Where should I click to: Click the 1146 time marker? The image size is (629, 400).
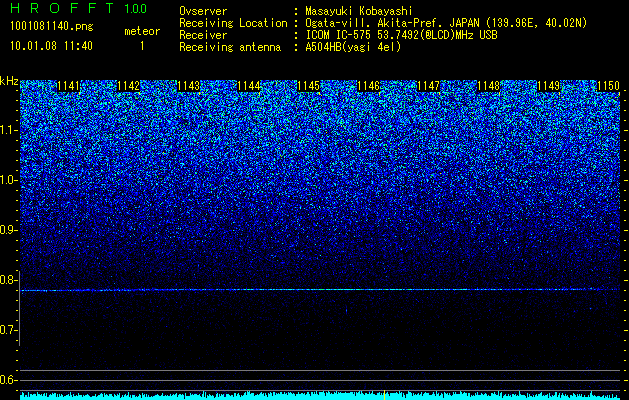click(369, 86)
